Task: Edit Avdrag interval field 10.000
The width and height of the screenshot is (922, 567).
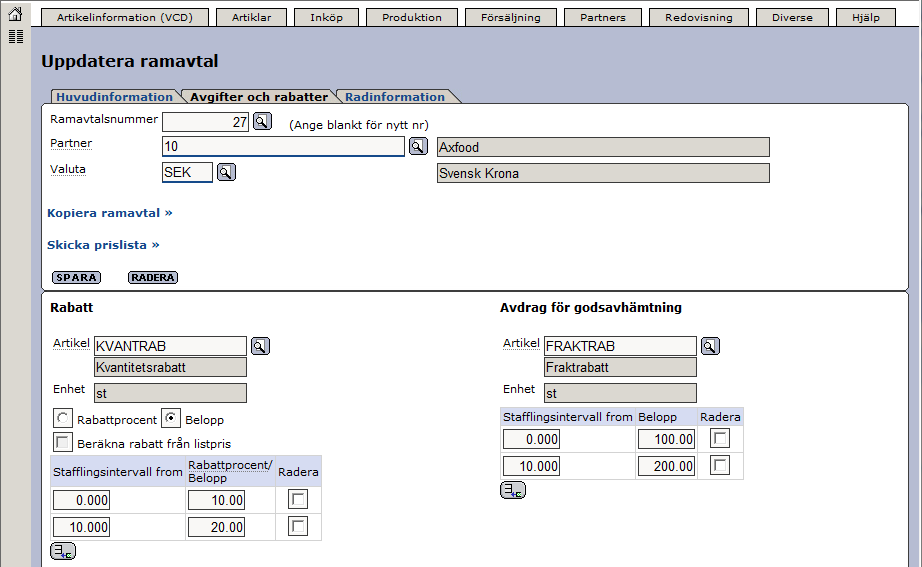Action: pyautogui.click(x=532, y=466)
